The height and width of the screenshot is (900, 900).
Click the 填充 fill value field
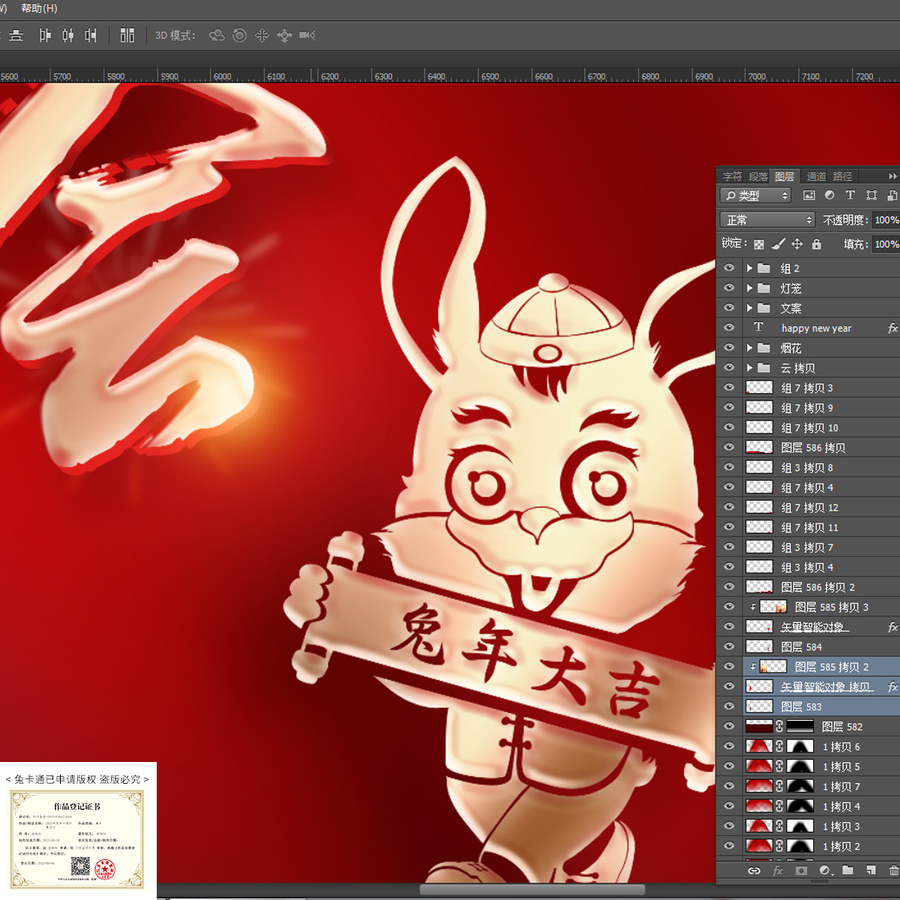tap(886, 245)
